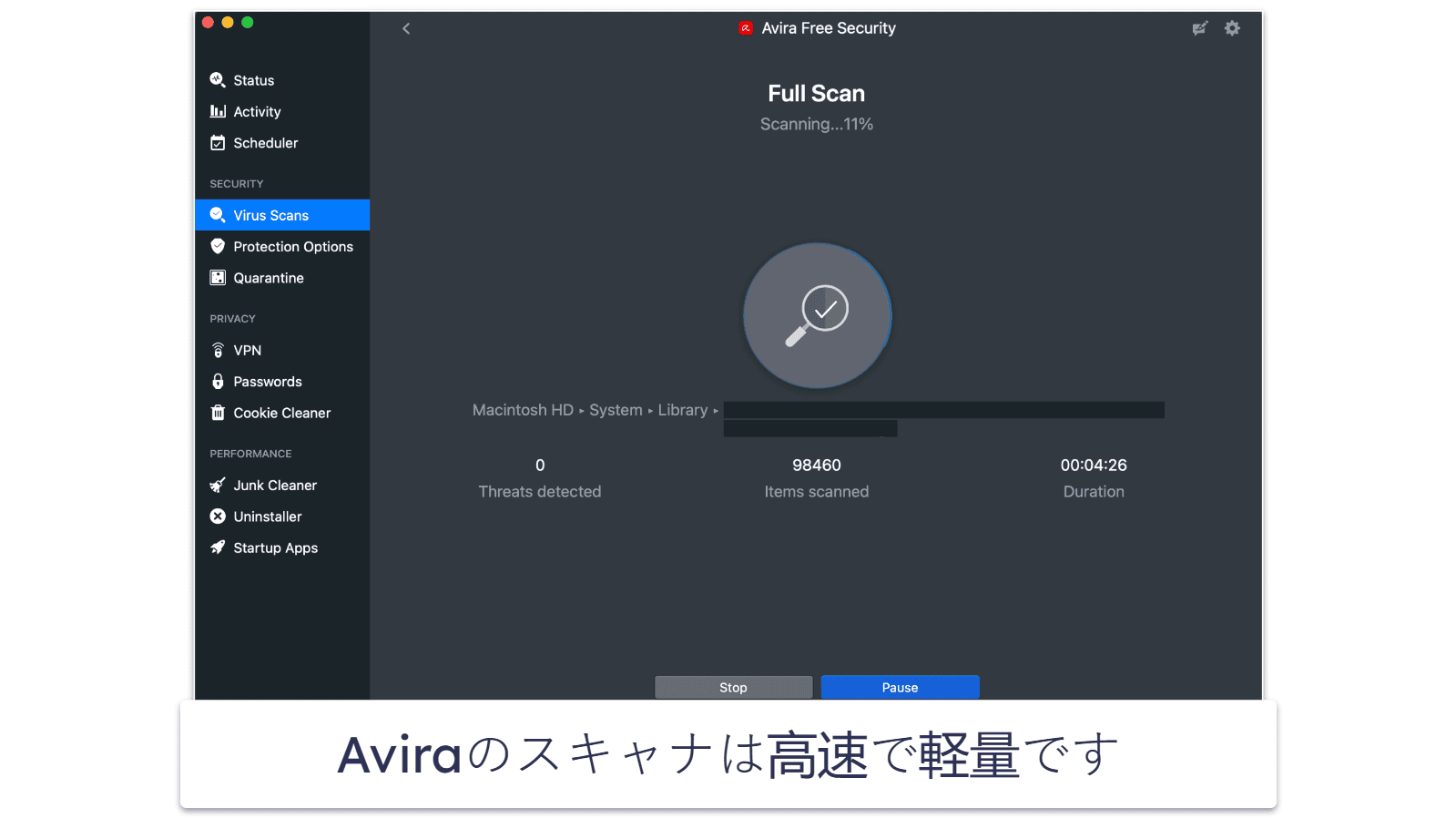1456x819 pixels.
Task: Click the VPN wifi lock icon
Action: click(218, 350)
